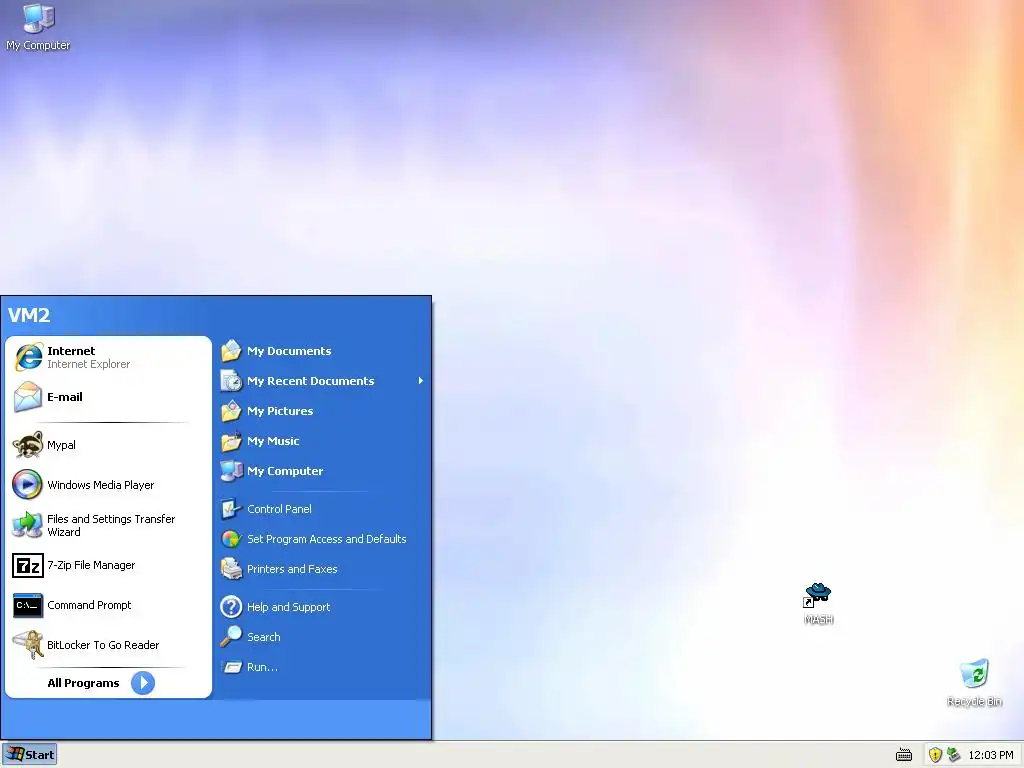
Task: Expand All Programs with the green arrow
Action: 143,683
